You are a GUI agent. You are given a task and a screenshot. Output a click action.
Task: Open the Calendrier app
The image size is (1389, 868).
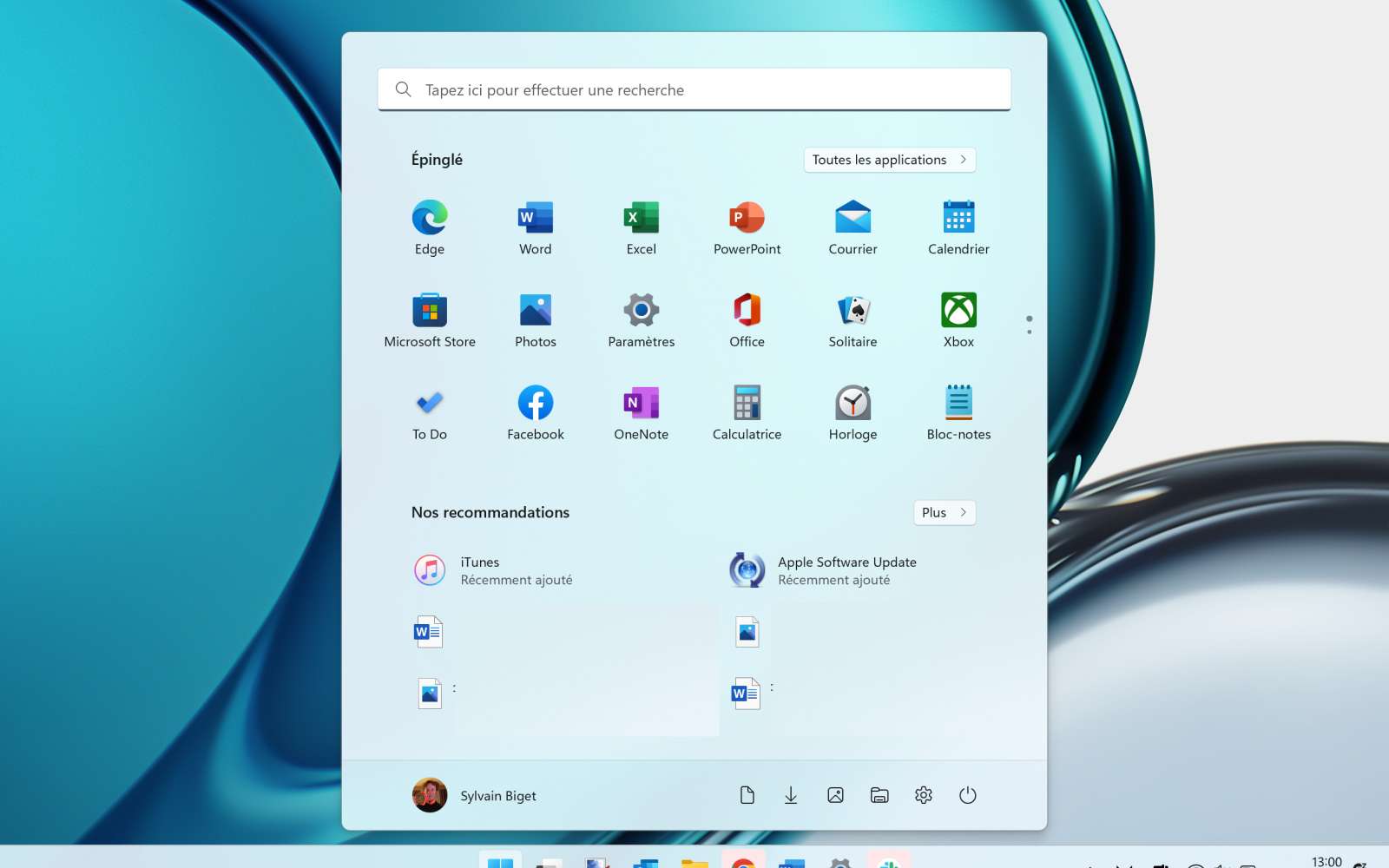pyautogui.click(x=959, y=228)
